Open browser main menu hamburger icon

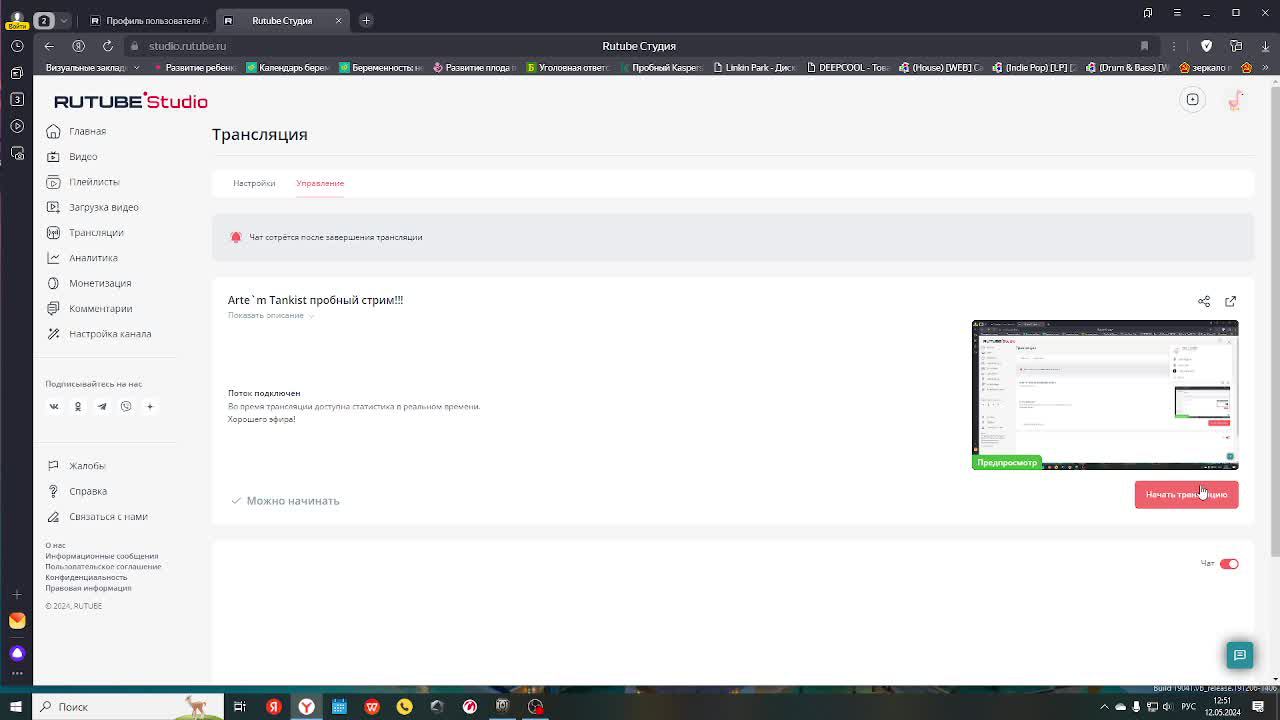[1177, 13]
